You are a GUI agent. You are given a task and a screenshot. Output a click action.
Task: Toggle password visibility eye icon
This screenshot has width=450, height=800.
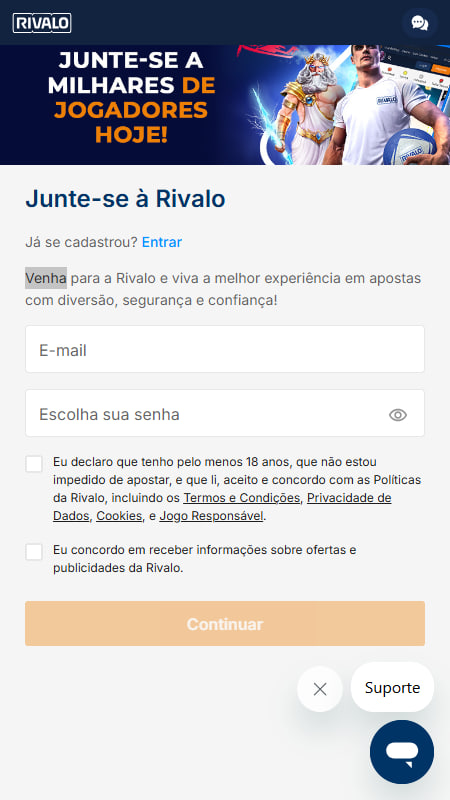click(398, 415)
